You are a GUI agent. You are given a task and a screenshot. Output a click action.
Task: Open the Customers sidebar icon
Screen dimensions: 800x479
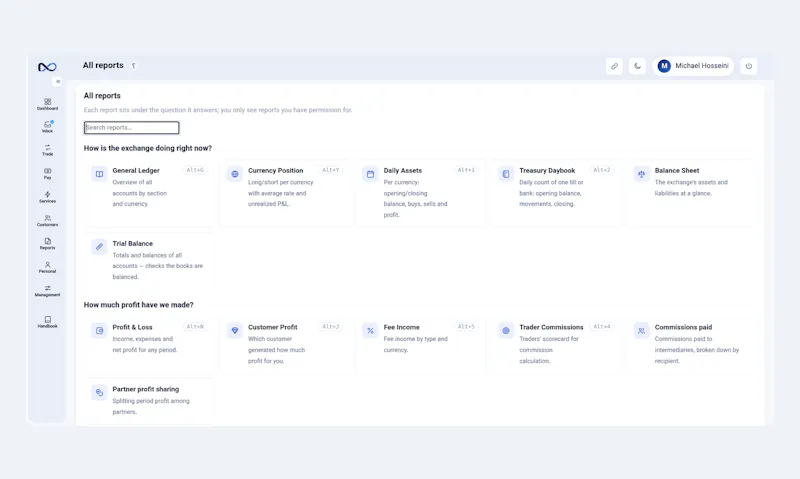tap(47, 220)
